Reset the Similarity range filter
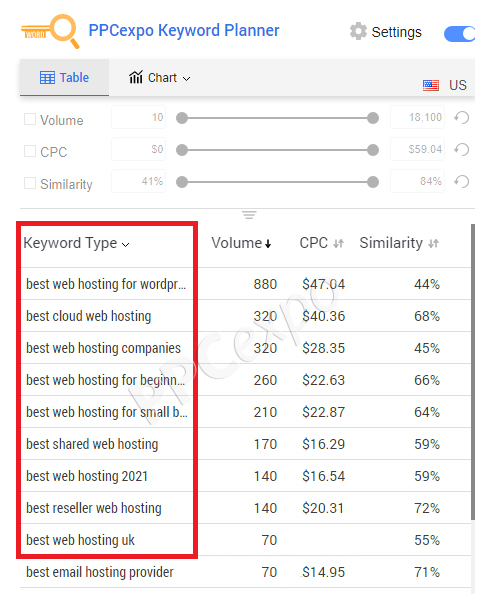Image resolution: width=483 pixels, height=608 pixels. [462, 181]
